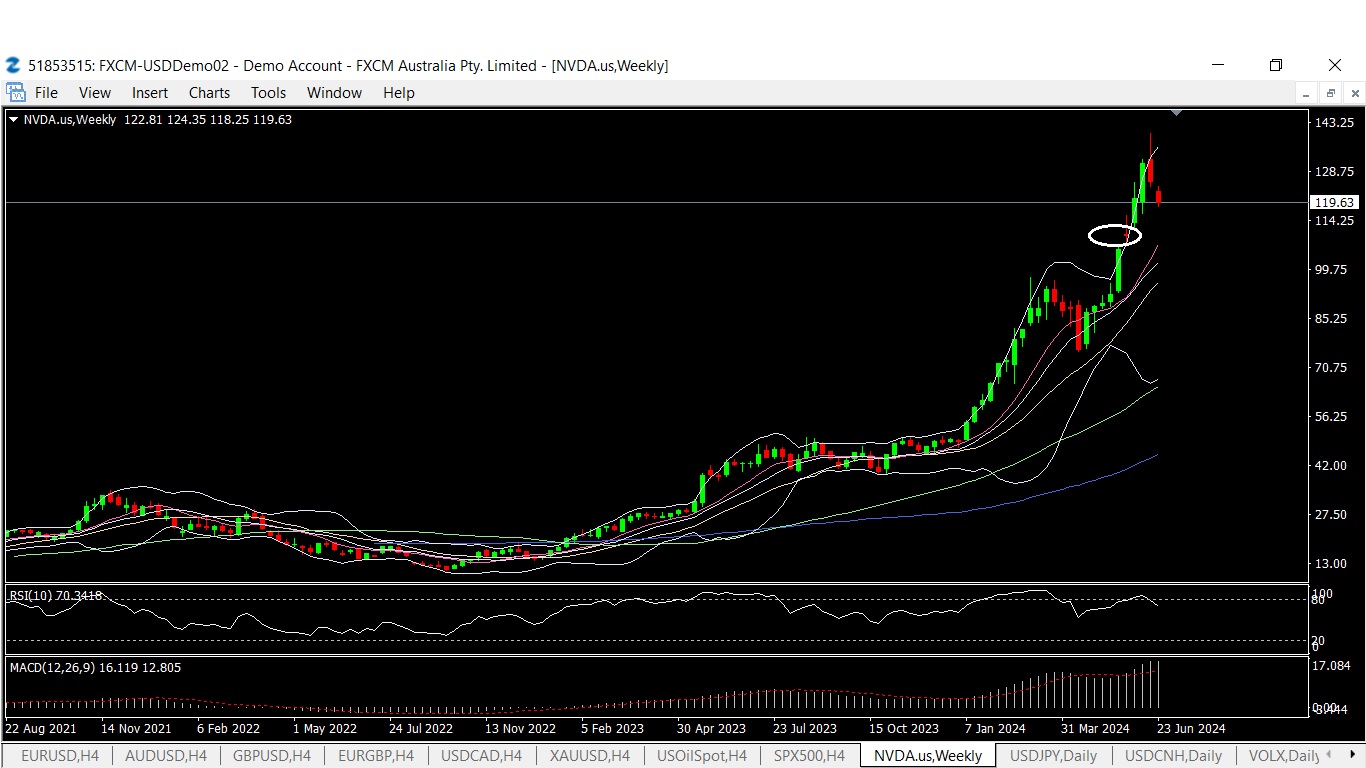Open the Charts menu

pos(209,93)
